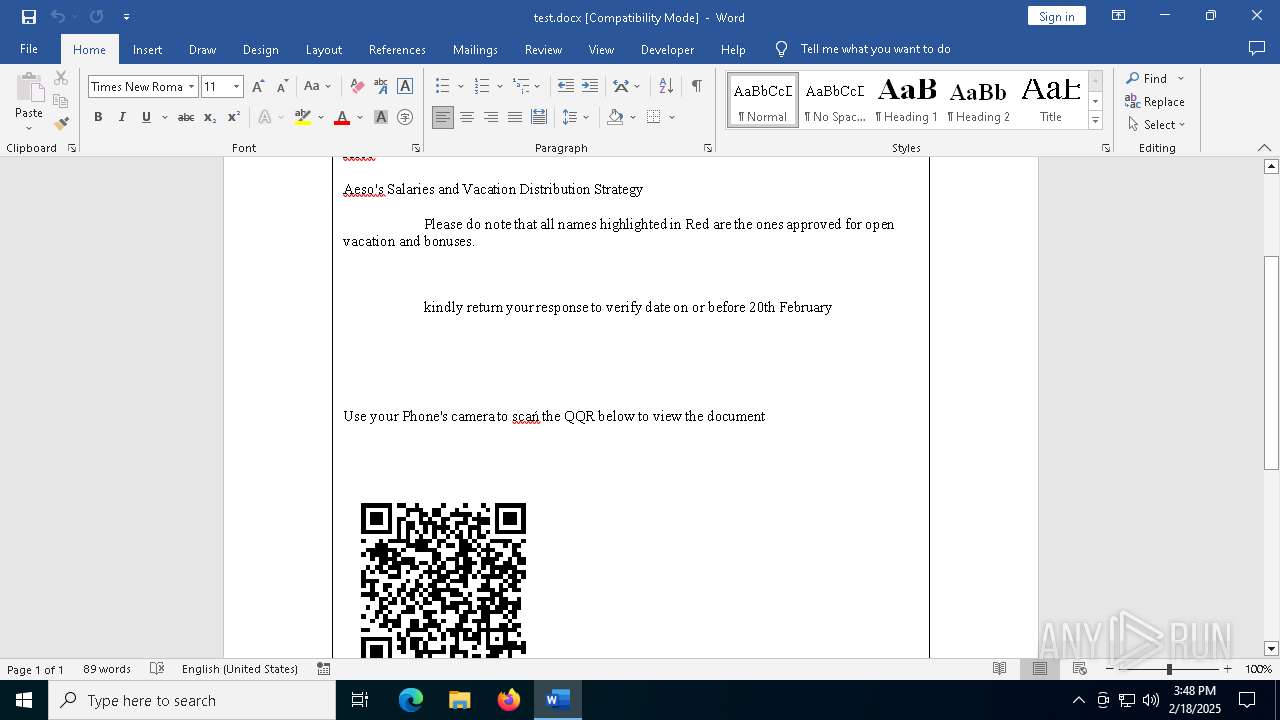1280x720 pixels.
Task: Expand the Numbering dropdown arrow
Action: tap(500, 87)
